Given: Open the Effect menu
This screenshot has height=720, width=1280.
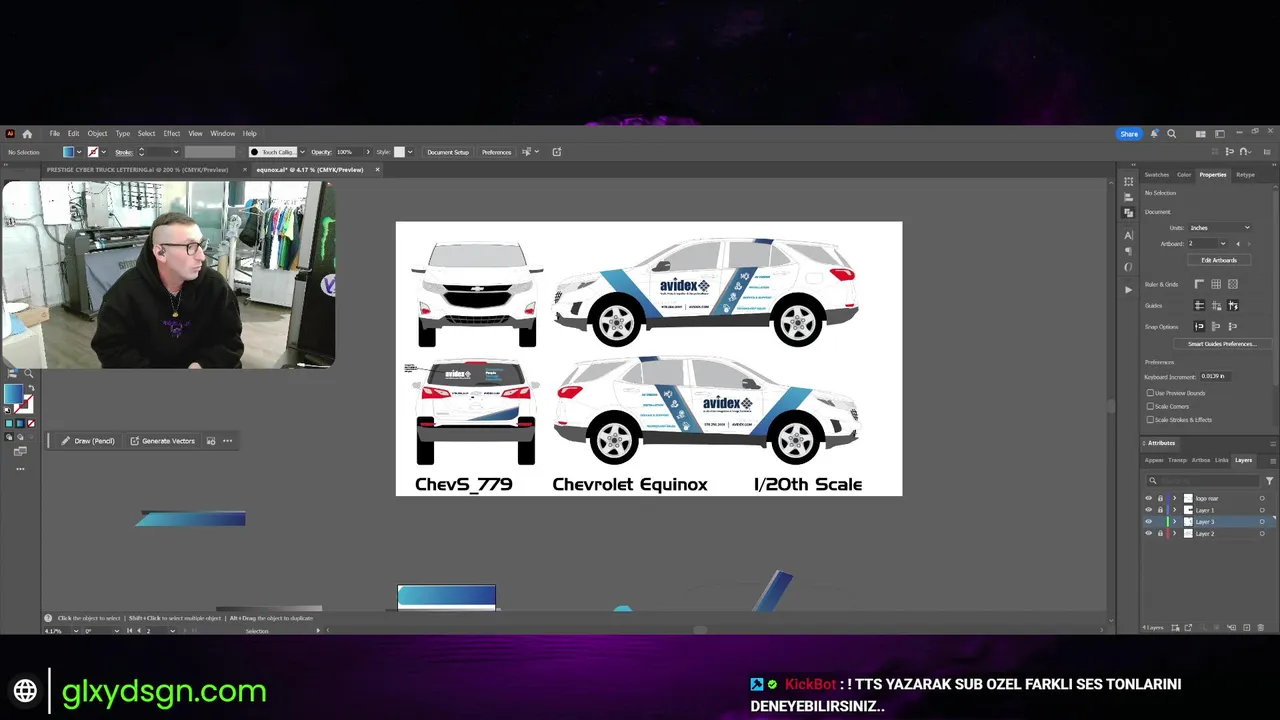Looking at the screenshot, I should [x=171, y=133].
